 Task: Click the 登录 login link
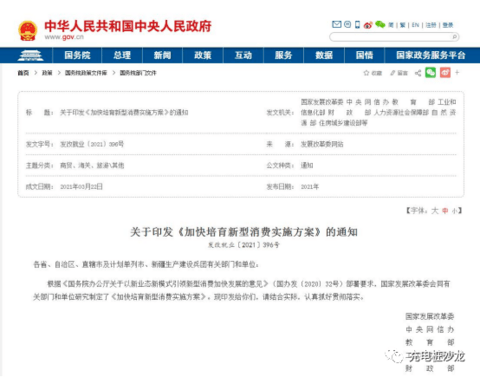point(448,25)
